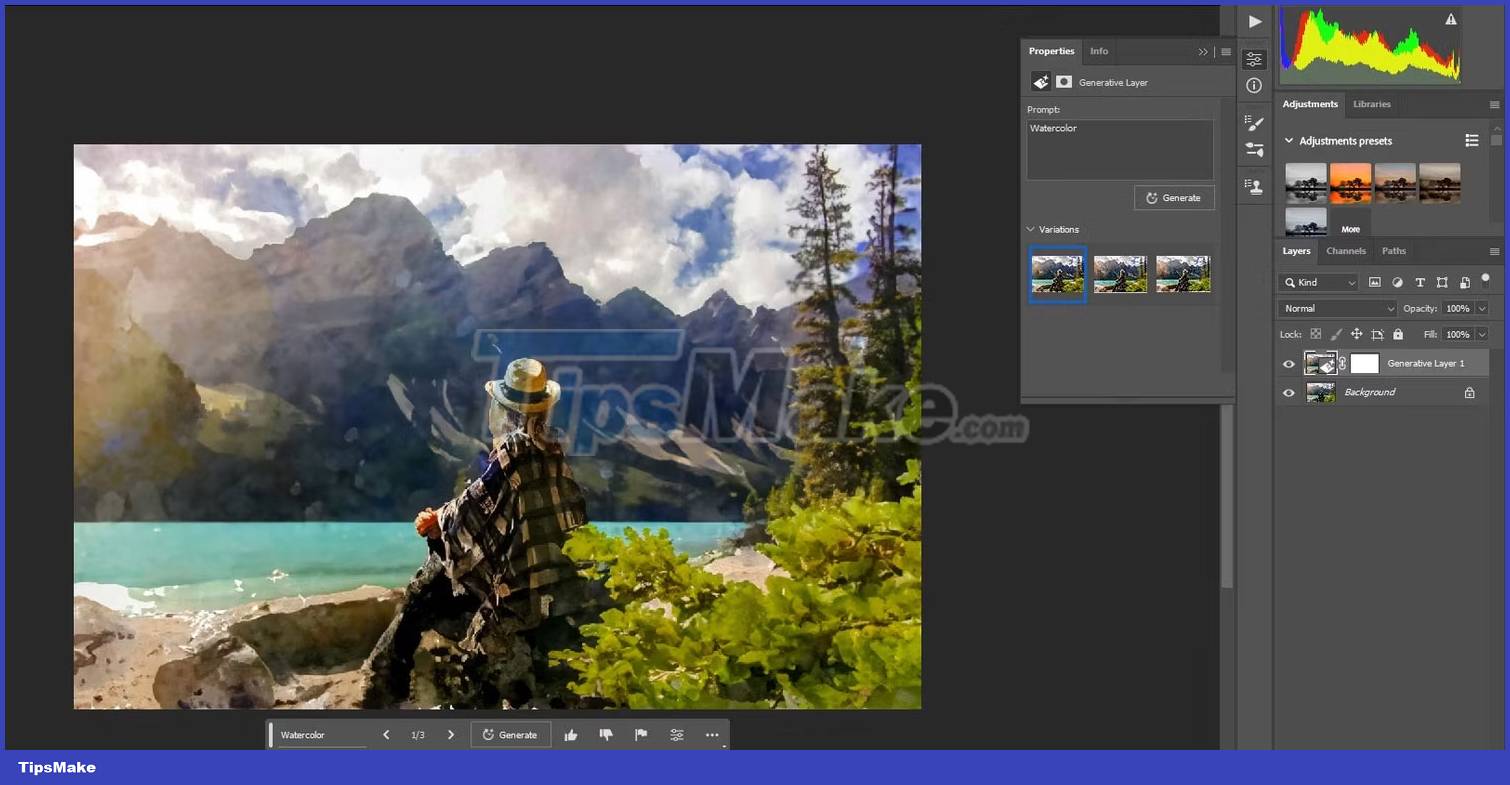The width and height of the screenshot is (1510, 785).
Task: Select the second watercolor variation thumbnail
Action: click(x=1119, y=274)
